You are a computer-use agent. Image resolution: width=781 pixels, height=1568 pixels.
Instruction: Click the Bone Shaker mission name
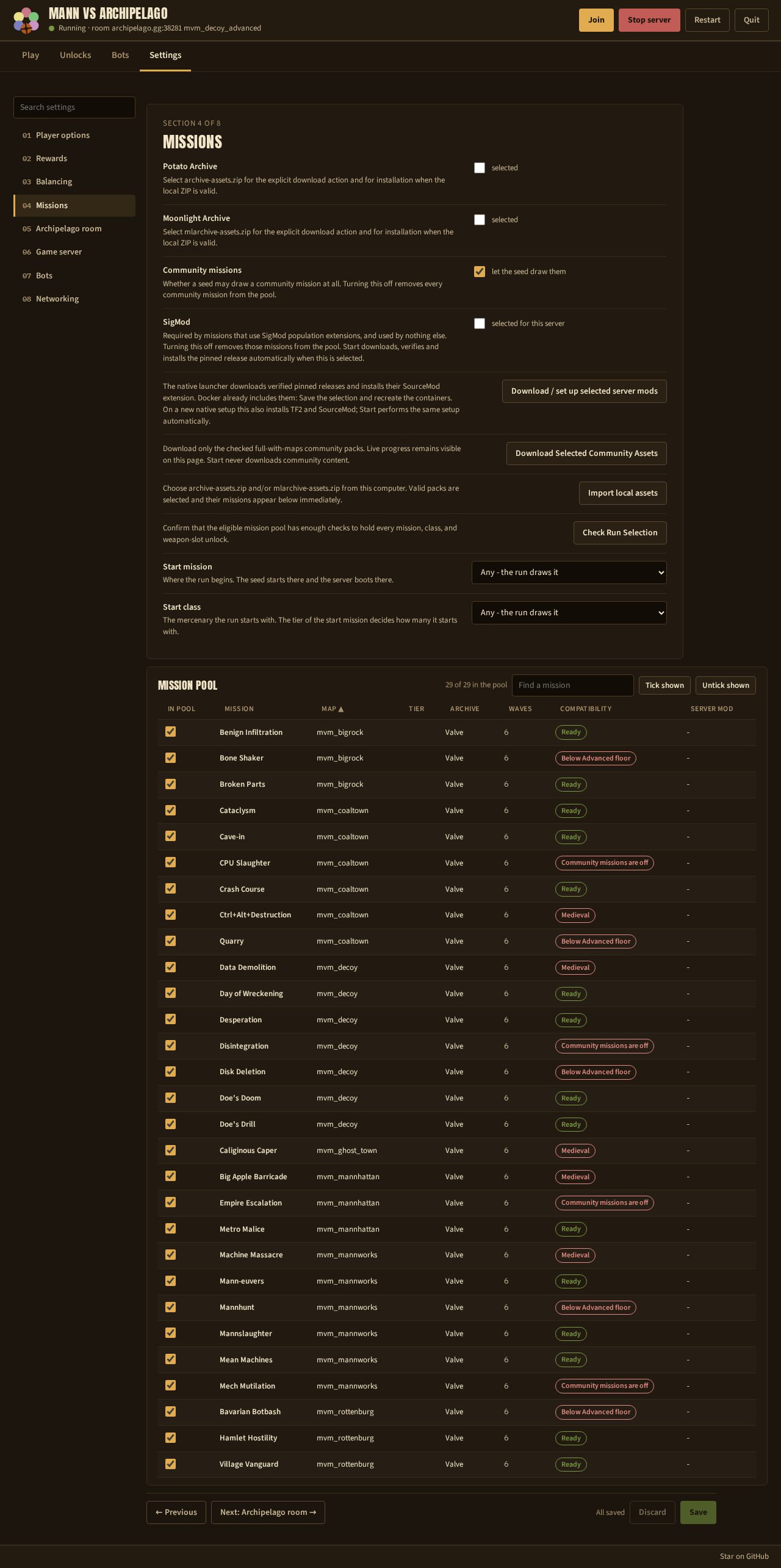(x=242, y=758)
